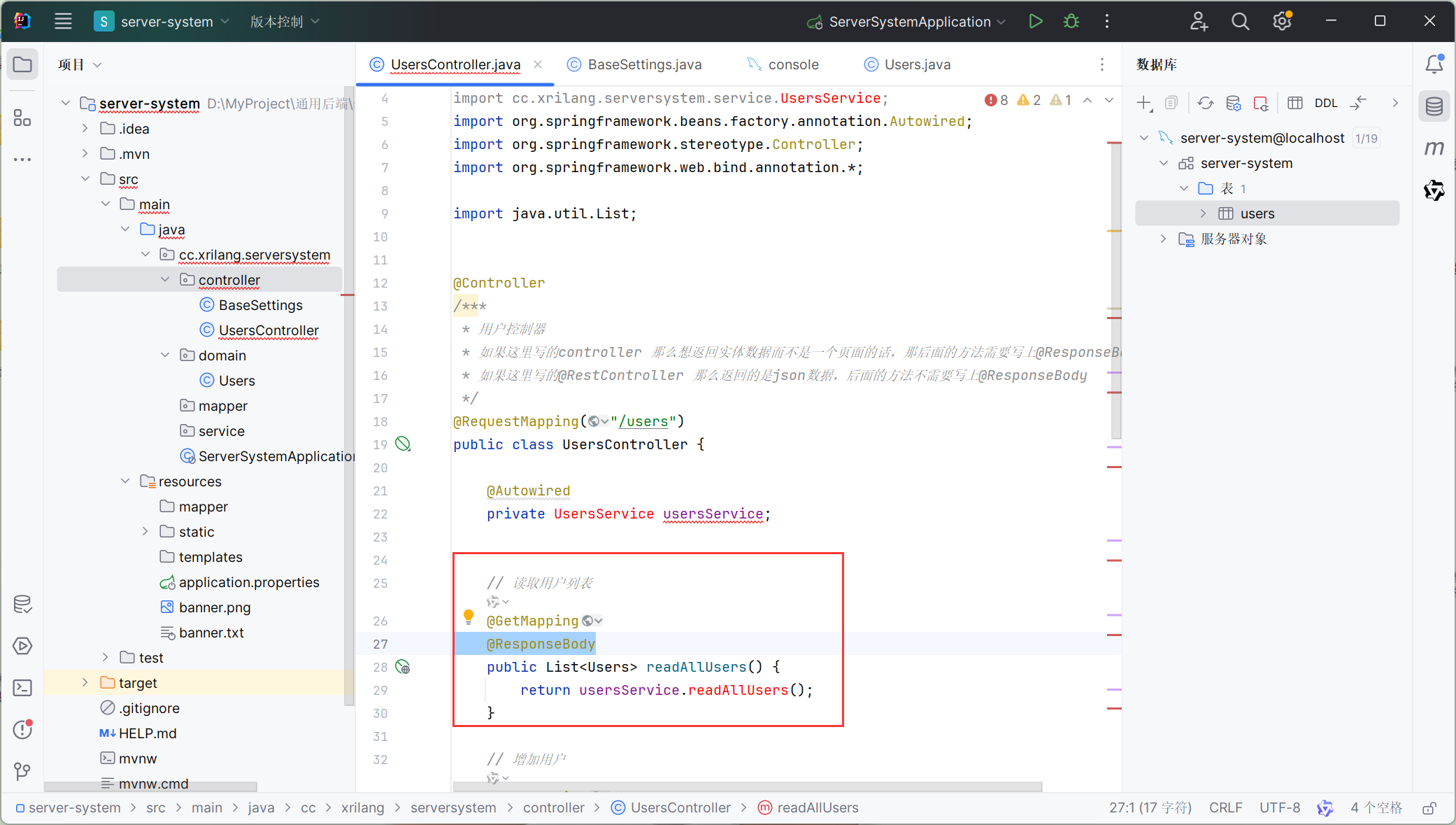Go to previous highlighted error arrow
Image resolution: width=1456 pixels, height=825 pixels.
click(x=1087, y=100)
